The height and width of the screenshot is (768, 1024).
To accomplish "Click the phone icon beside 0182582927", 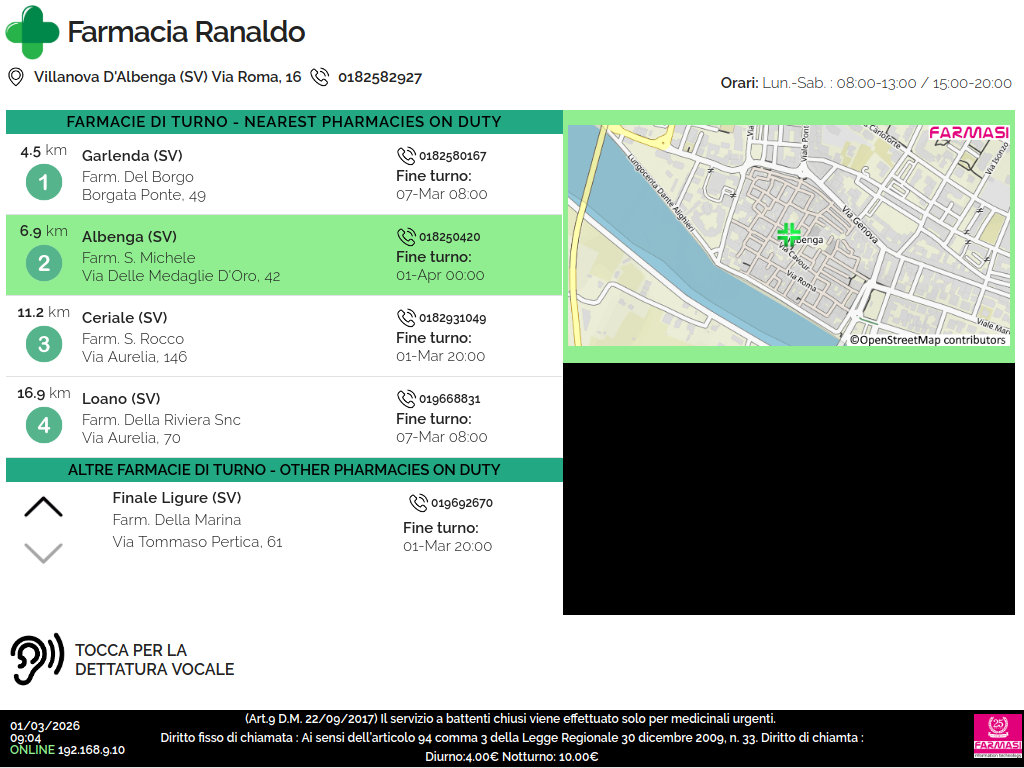I will pos(320,77).
